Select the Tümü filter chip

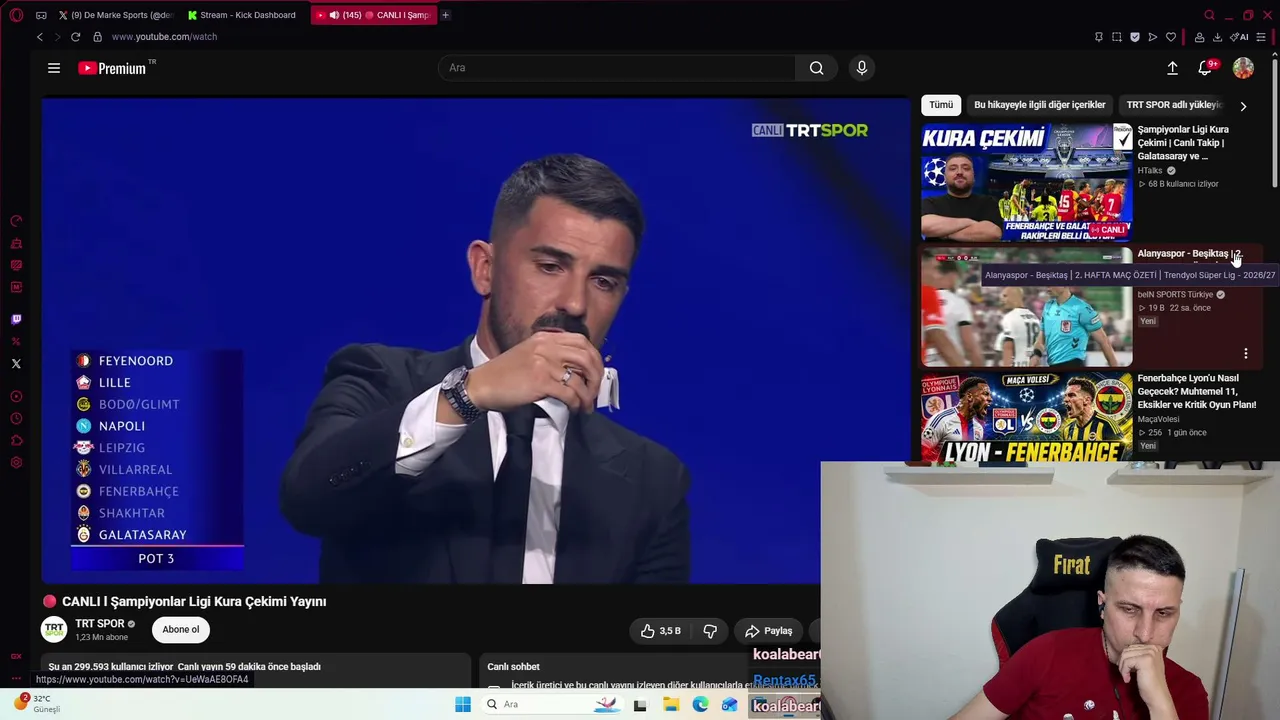click(941, 105)
